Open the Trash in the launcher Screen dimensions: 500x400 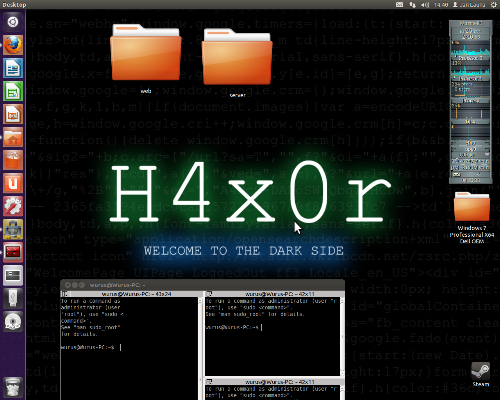click(x=13, y=387)
